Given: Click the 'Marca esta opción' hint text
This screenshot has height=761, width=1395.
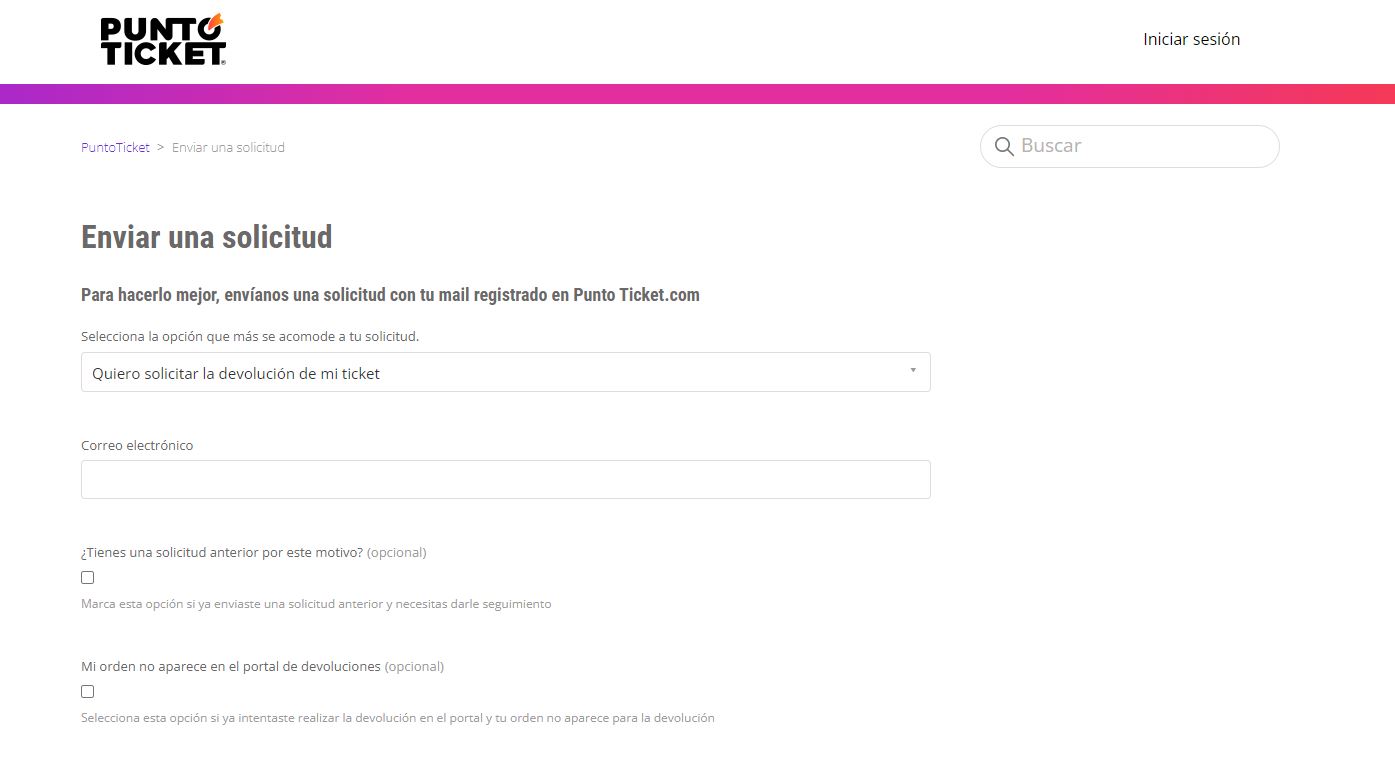Looking at the screenshot, I should pyautogui.click(x=316, y=604).
